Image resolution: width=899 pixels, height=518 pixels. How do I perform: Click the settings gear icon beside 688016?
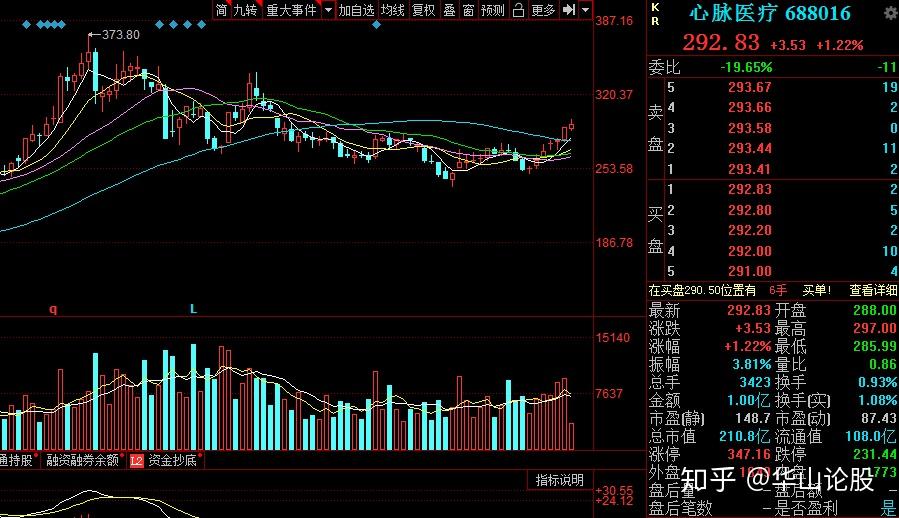pyautogui.click(x=890, y=13)
